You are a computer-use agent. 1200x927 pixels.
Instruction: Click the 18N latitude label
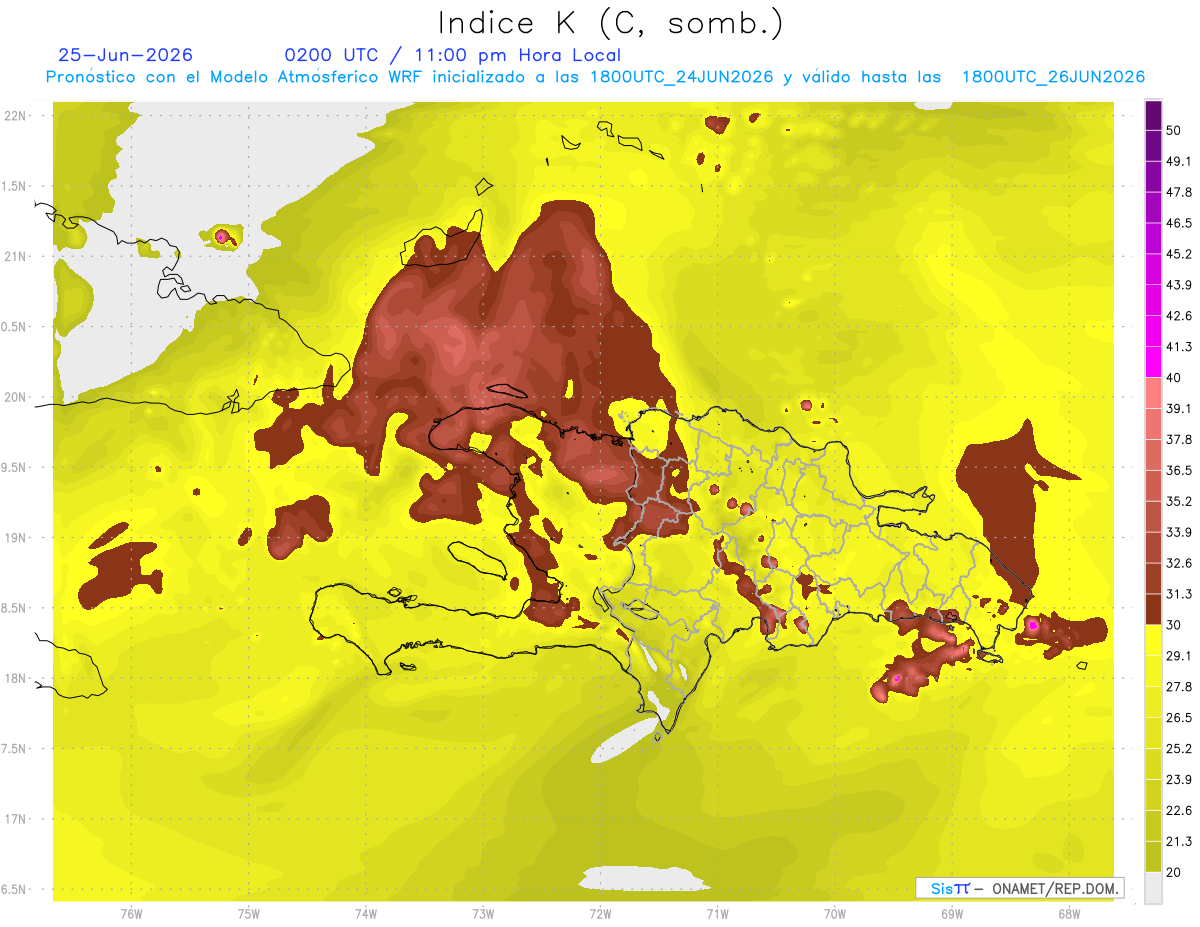pyautogui.click(x=15, y=678)
